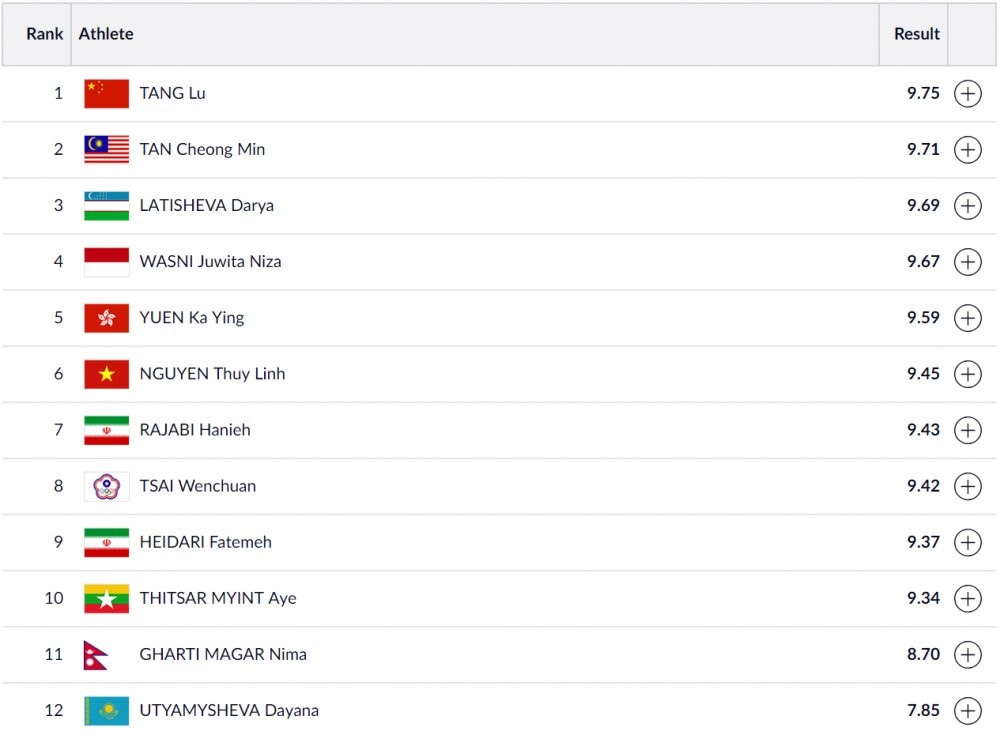Image resolution: width=1000 pixels, height=750 pixels.
Task: Select athlete name LATISHEVA Darya
Action: [206, 205]
